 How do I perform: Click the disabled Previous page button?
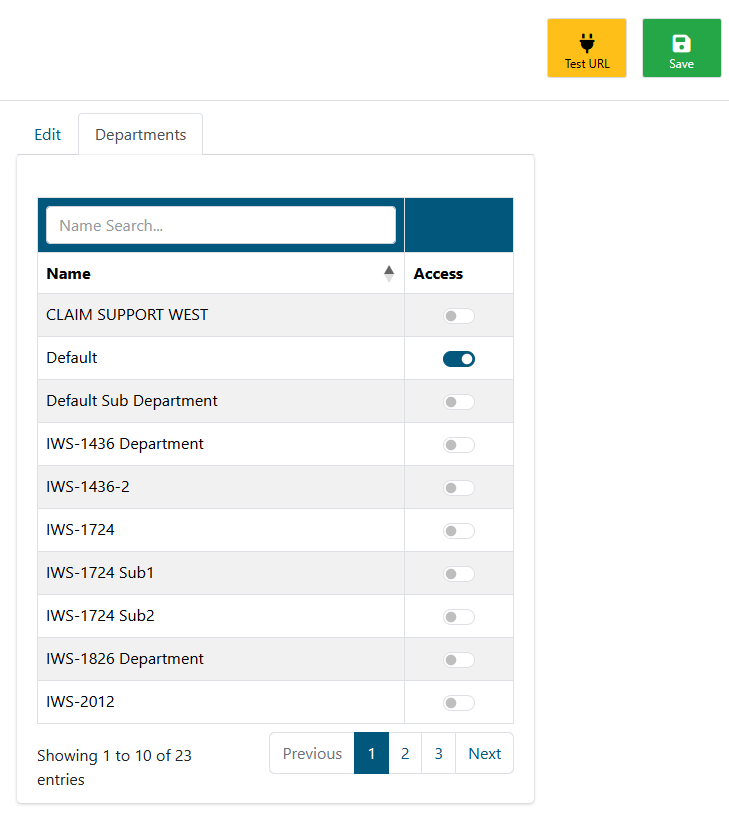(312, 753)
